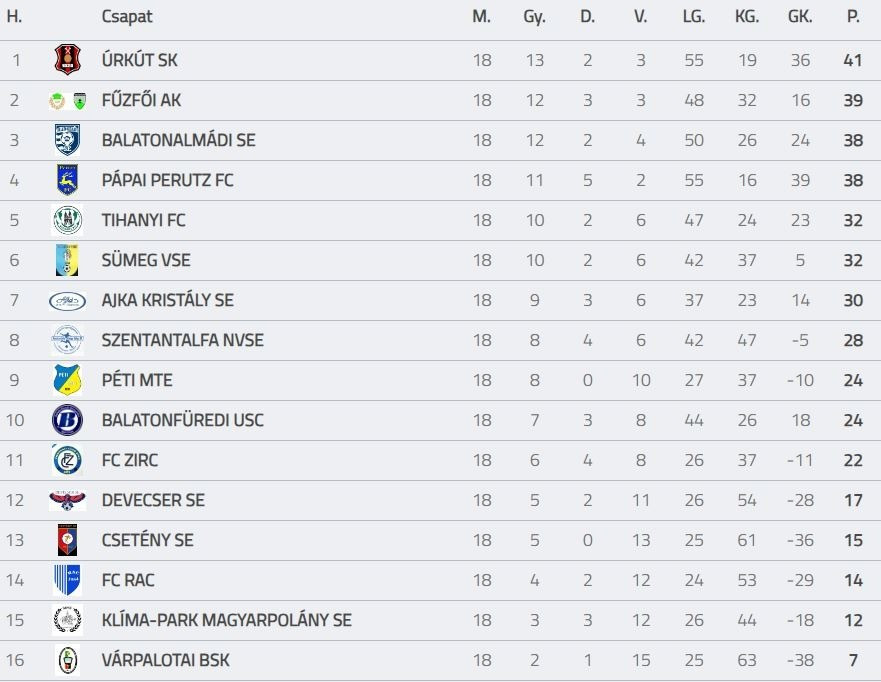881x682 pixels.
Task: Select the Szentantalfa NVSE team name
Action: click(183, 340)
